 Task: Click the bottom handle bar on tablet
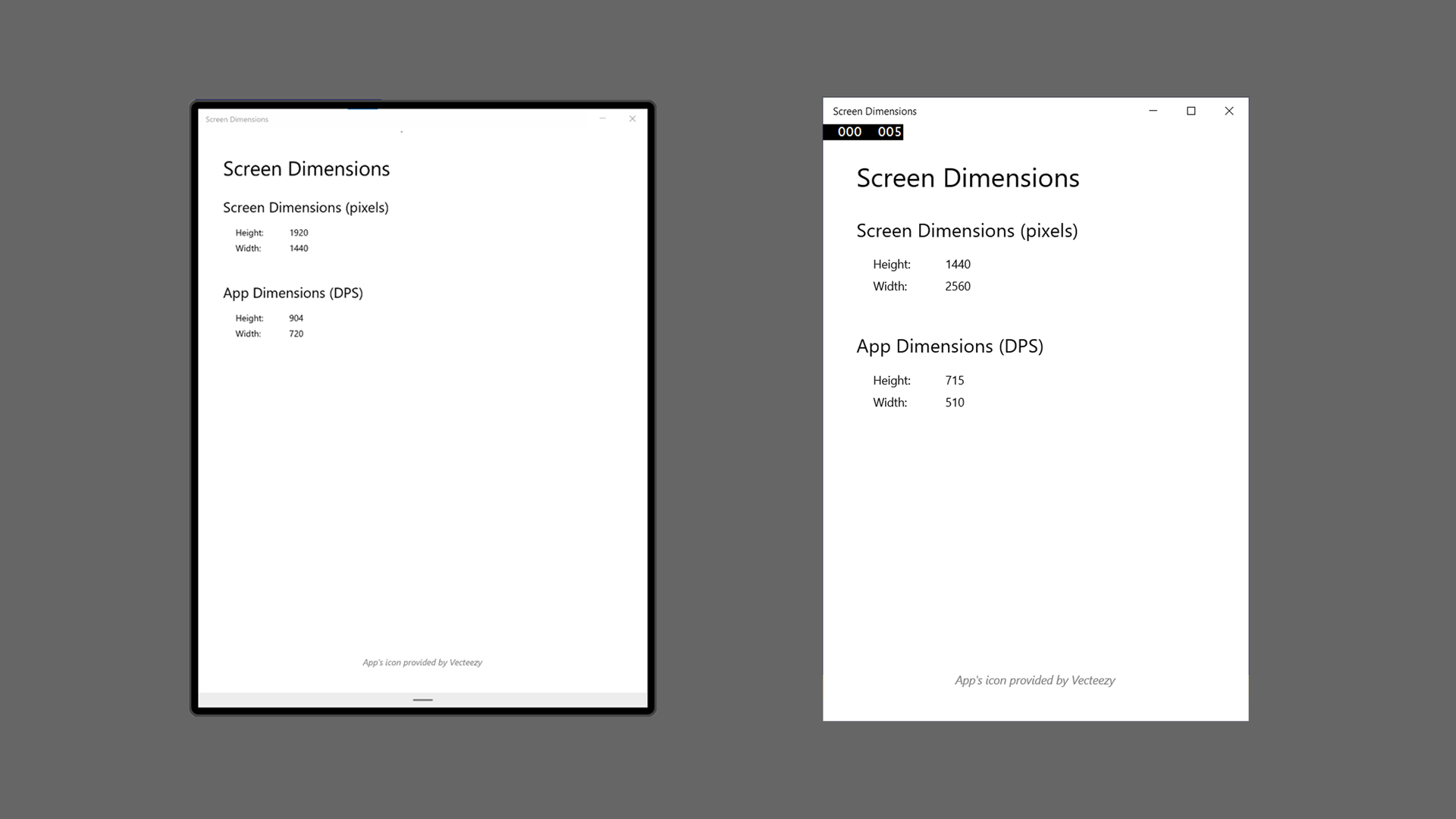tap(422, 700)
